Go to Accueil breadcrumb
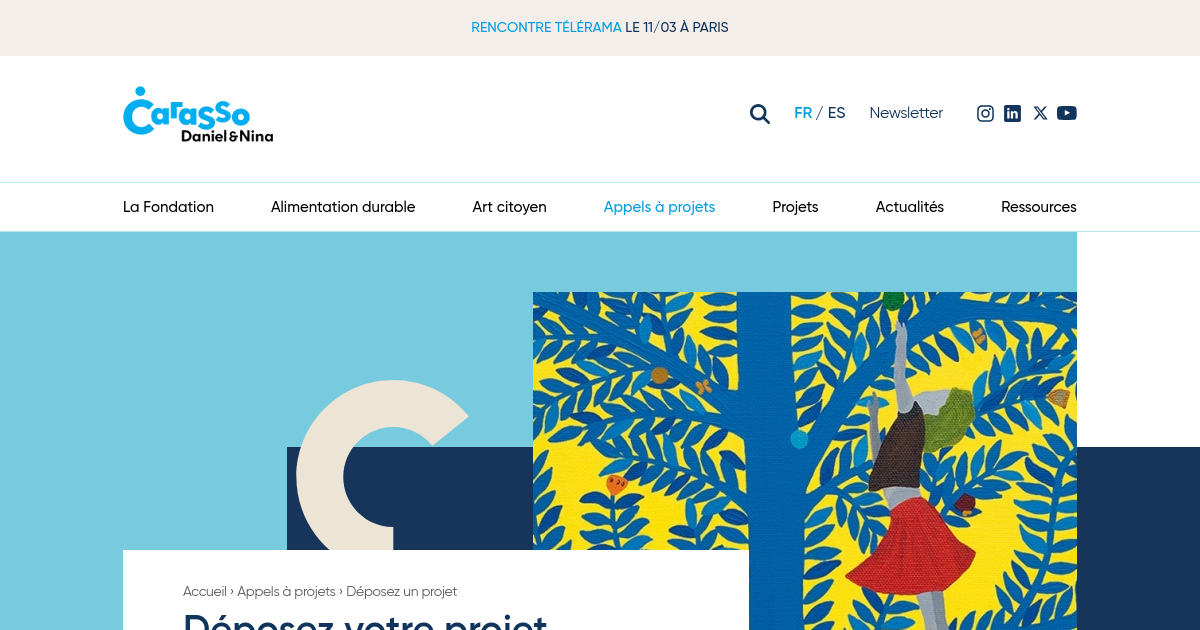 click(x=205, y=591)
